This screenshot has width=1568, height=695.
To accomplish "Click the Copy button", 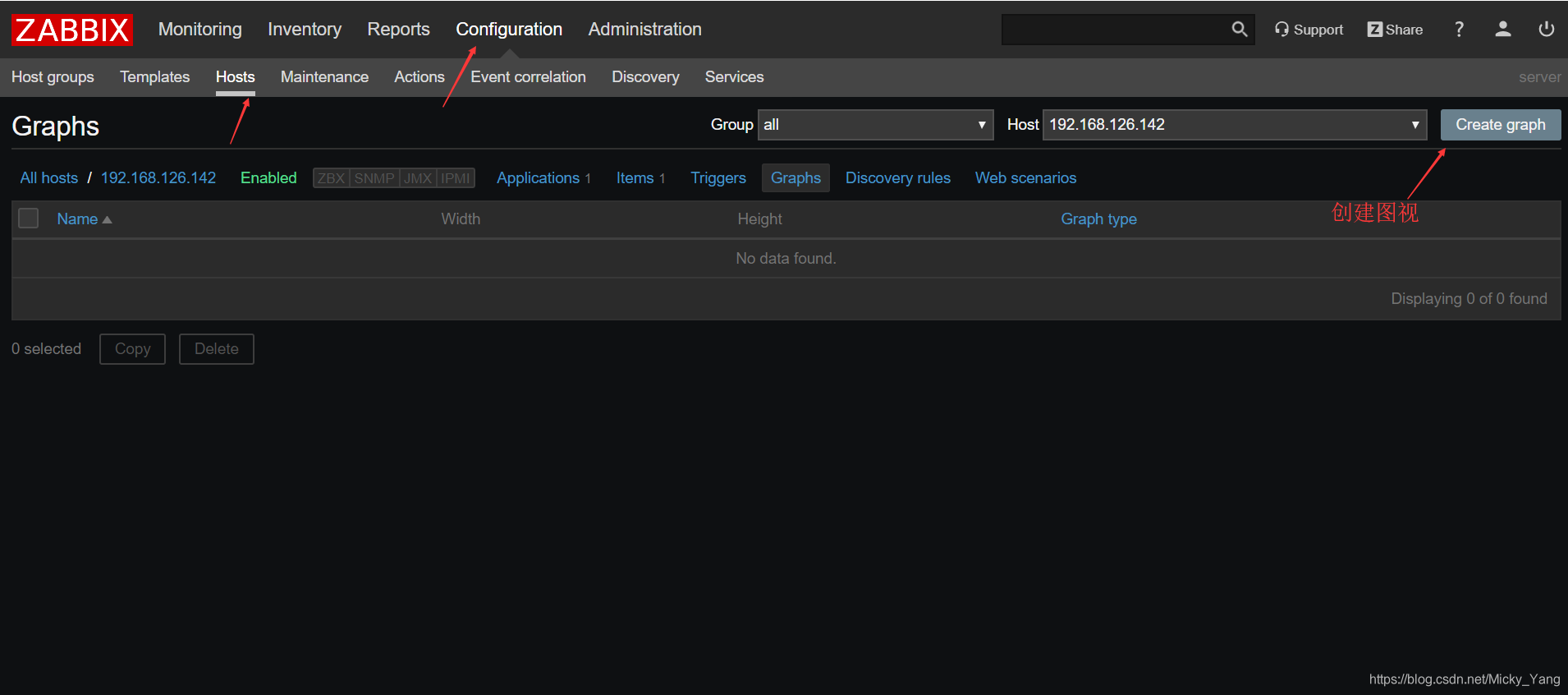I will (132, 349).
